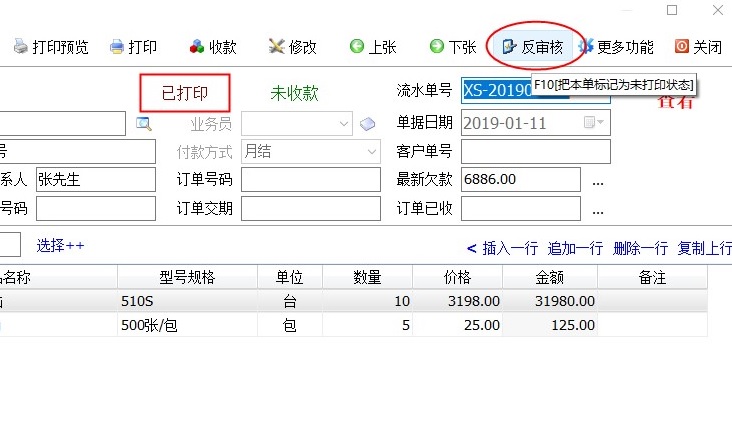Click the 打印预览 print preview toolbar button

coord(52,47)
